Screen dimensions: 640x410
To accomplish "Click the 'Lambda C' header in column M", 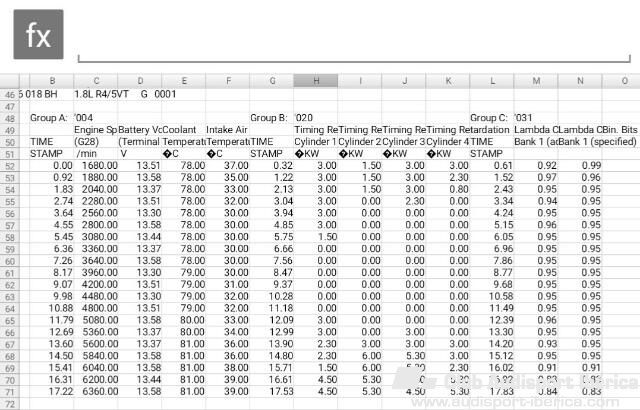I will click(x=536, y=130).
